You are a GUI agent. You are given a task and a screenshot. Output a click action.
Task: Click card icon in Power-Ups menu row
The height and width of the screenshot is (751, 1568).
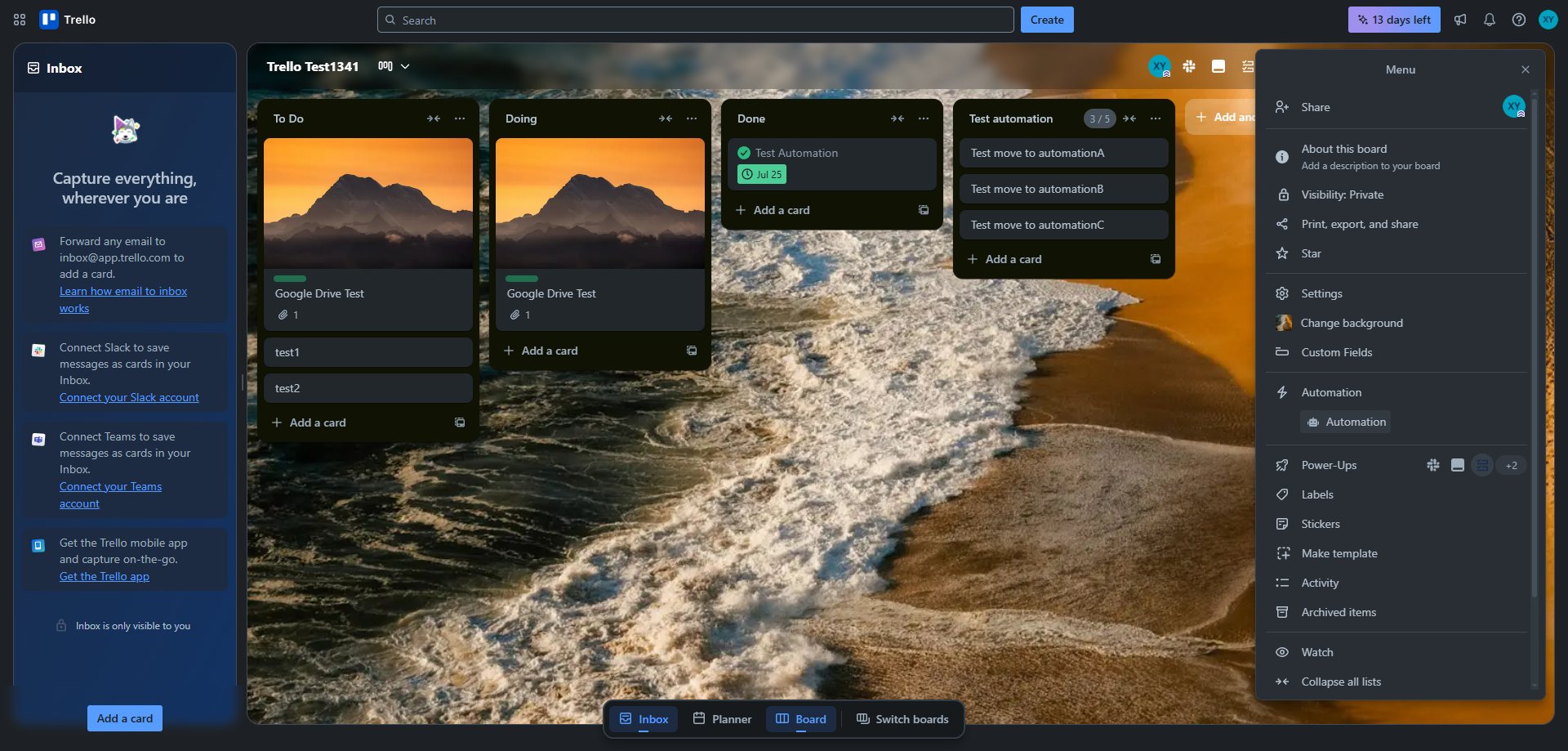point(1458,465)
